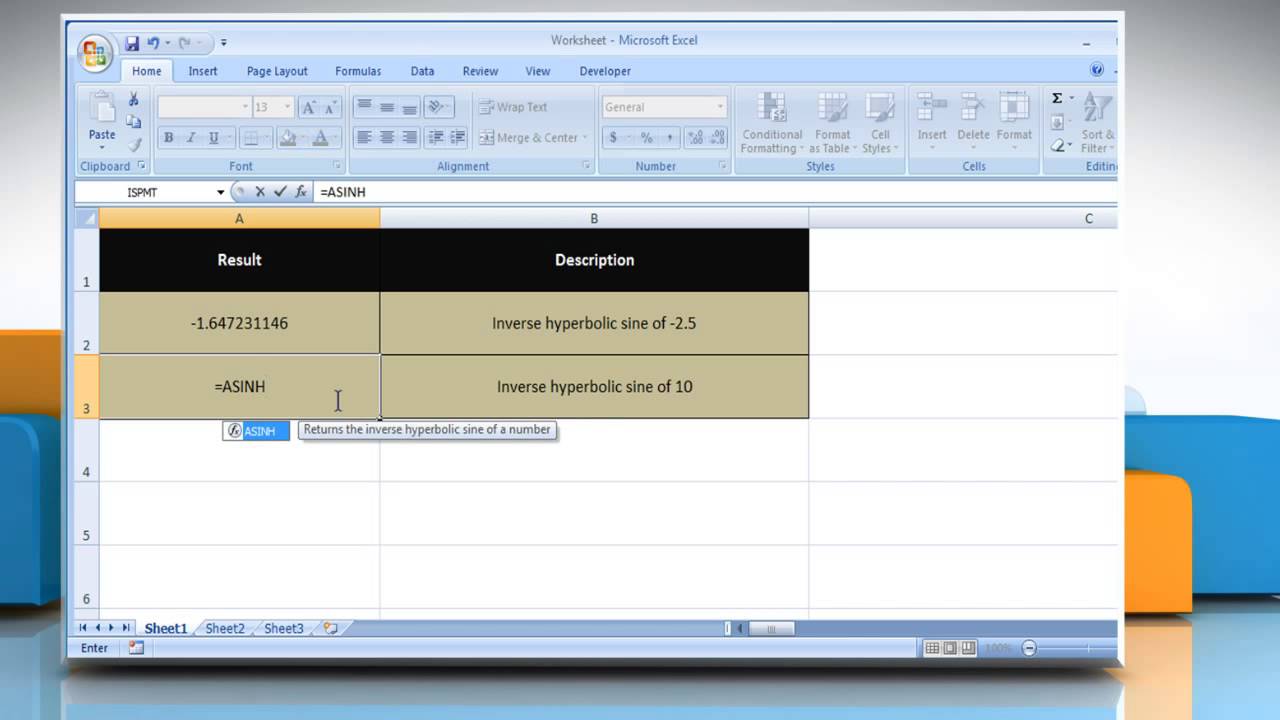The image size is (1280, 720).
Task: Click AutoSum sigma button
Action: (x=1057, y=99)
